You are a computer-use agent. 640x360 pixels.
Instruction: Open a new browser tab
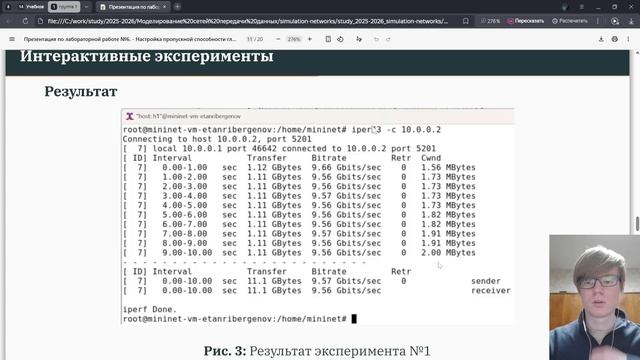click(178, 7)
